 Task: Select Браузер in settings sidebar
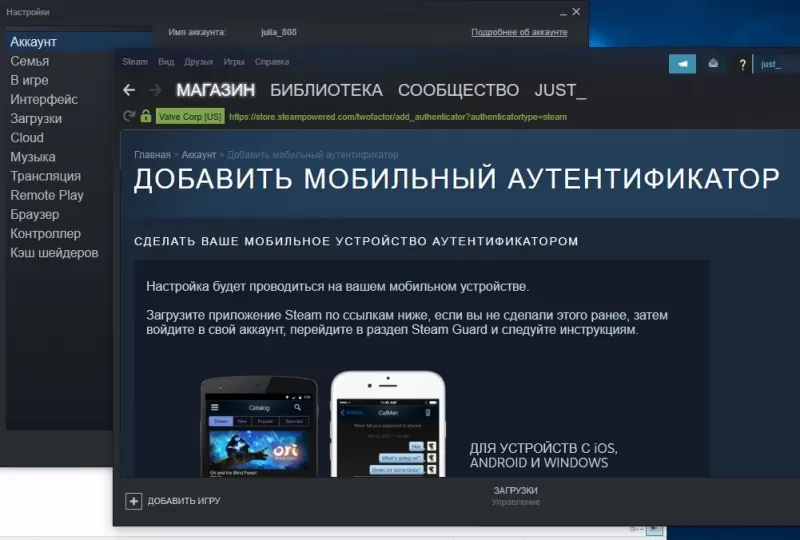tap(35, 214)
